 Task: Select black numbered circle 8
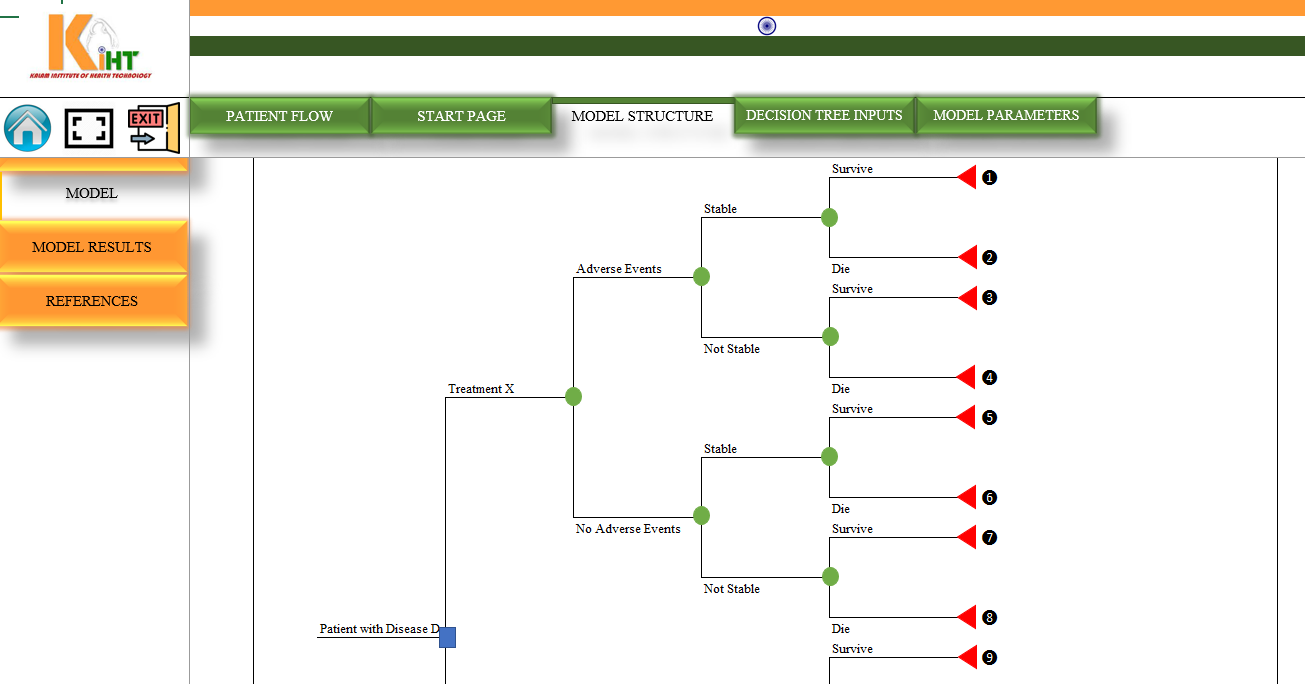point(989,618)
